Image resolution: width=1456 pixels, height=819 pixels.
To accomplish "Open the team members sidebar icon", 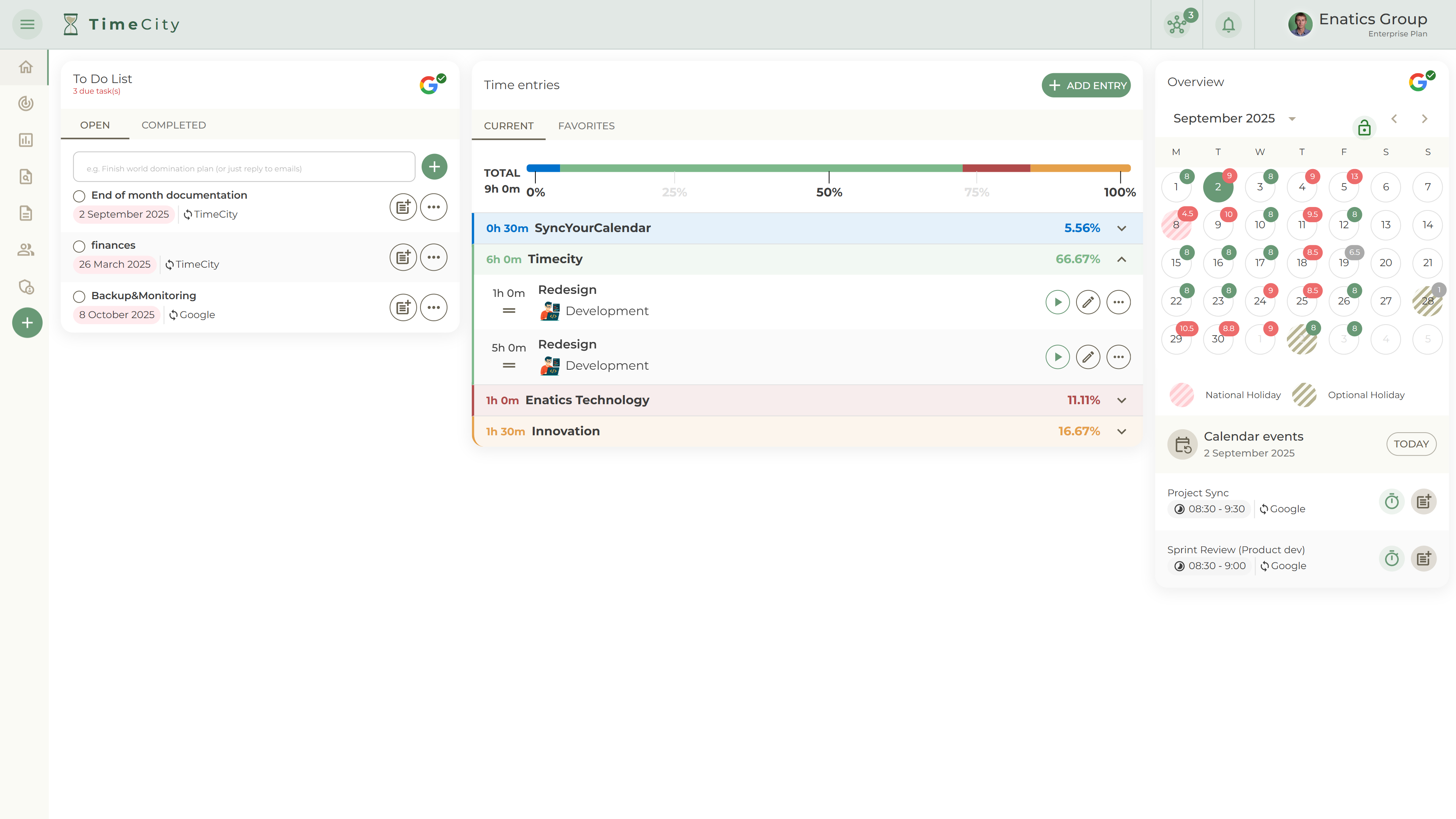I will click(25, 250).
